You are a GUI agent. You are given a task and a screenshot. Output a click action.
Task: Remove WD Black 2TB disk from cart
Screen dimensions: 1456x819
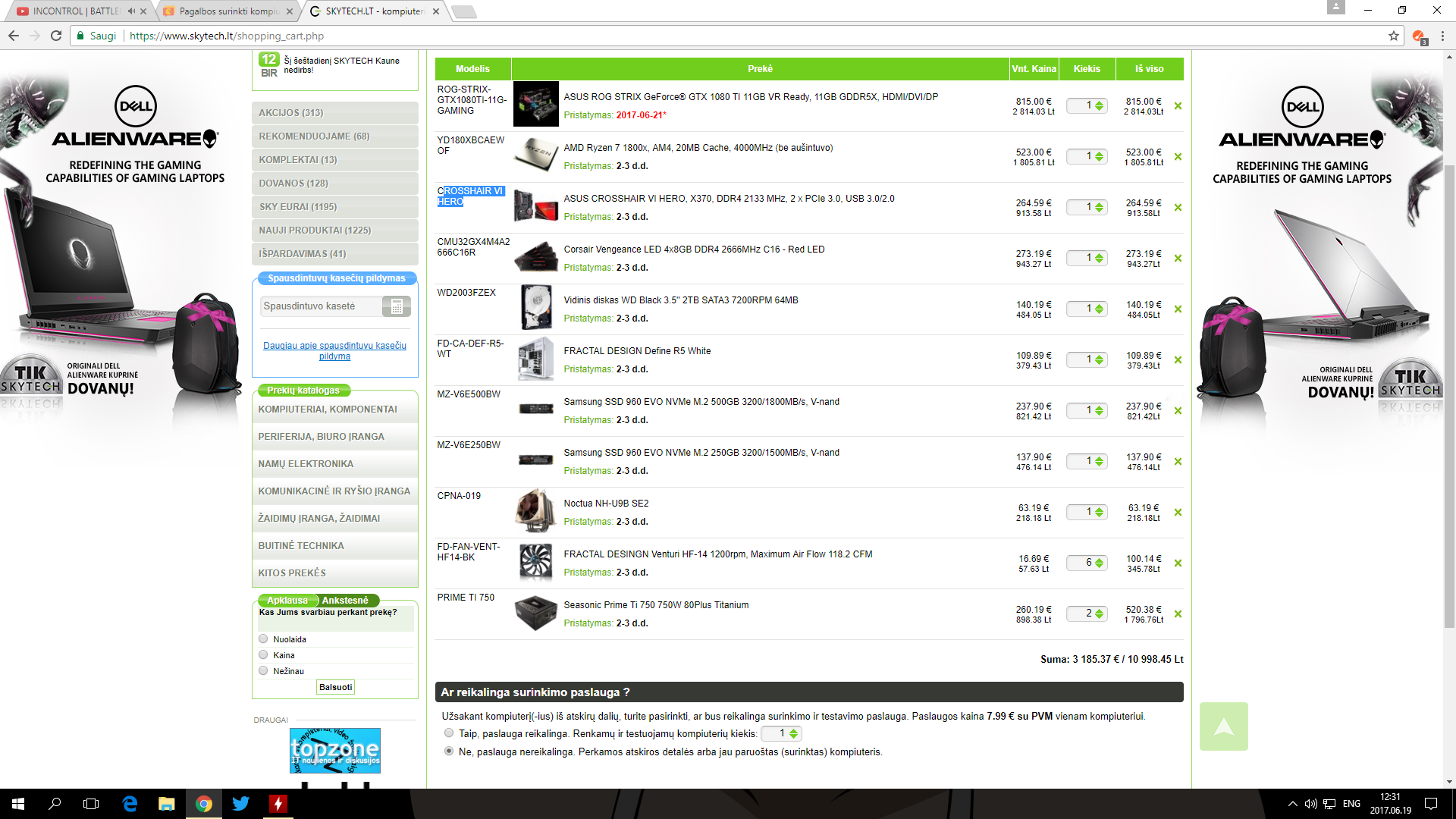[1178, 309]
